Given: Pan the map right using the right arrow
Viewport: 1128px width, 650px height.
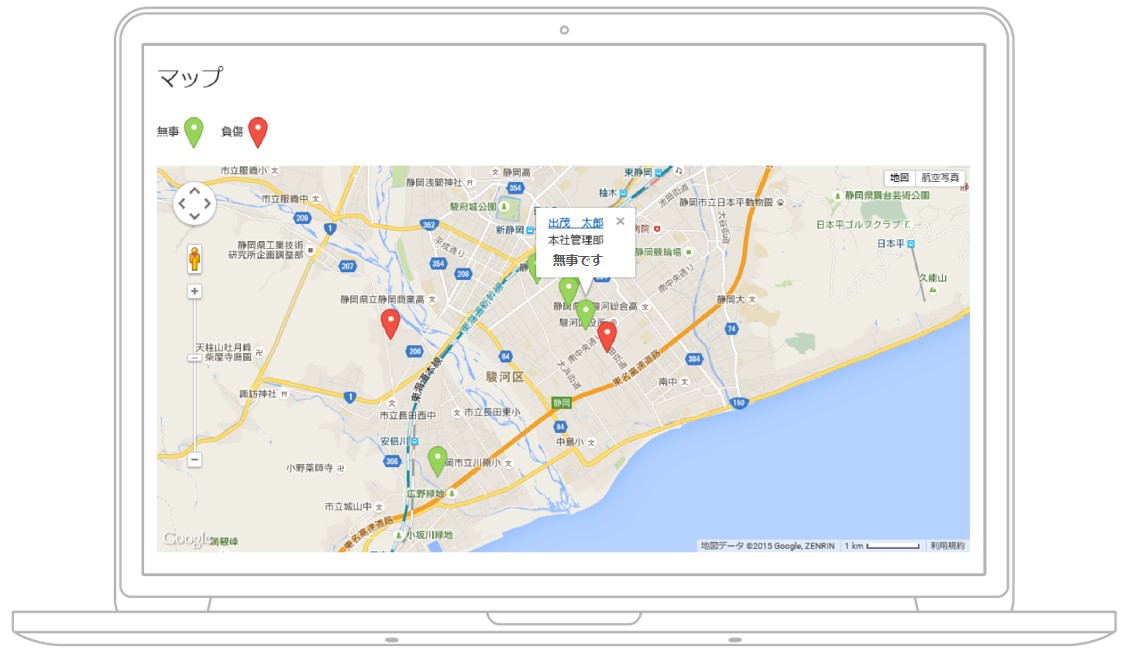Looking at the screenshot, I should click(x=207, y=203).
